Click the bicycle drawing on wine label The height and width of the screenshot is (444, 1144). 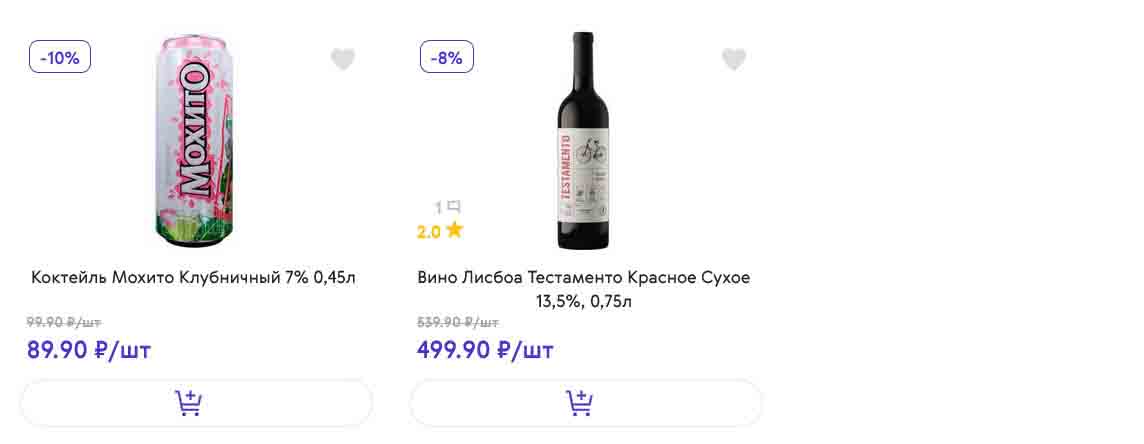(592, 151)
